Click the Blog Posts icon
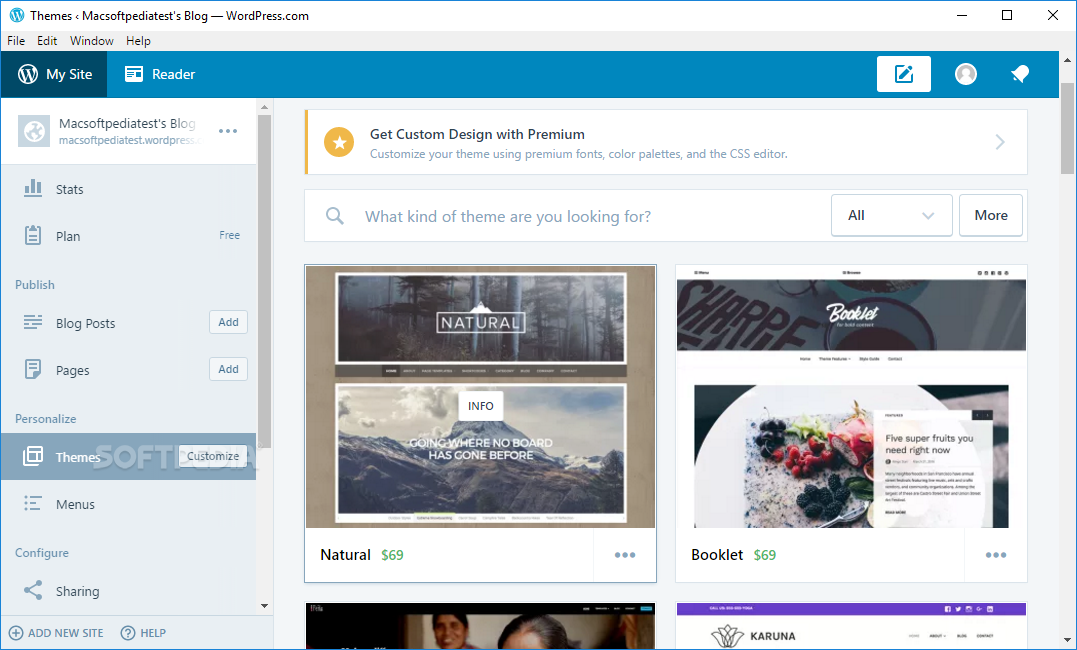 [x=33, y=322]
